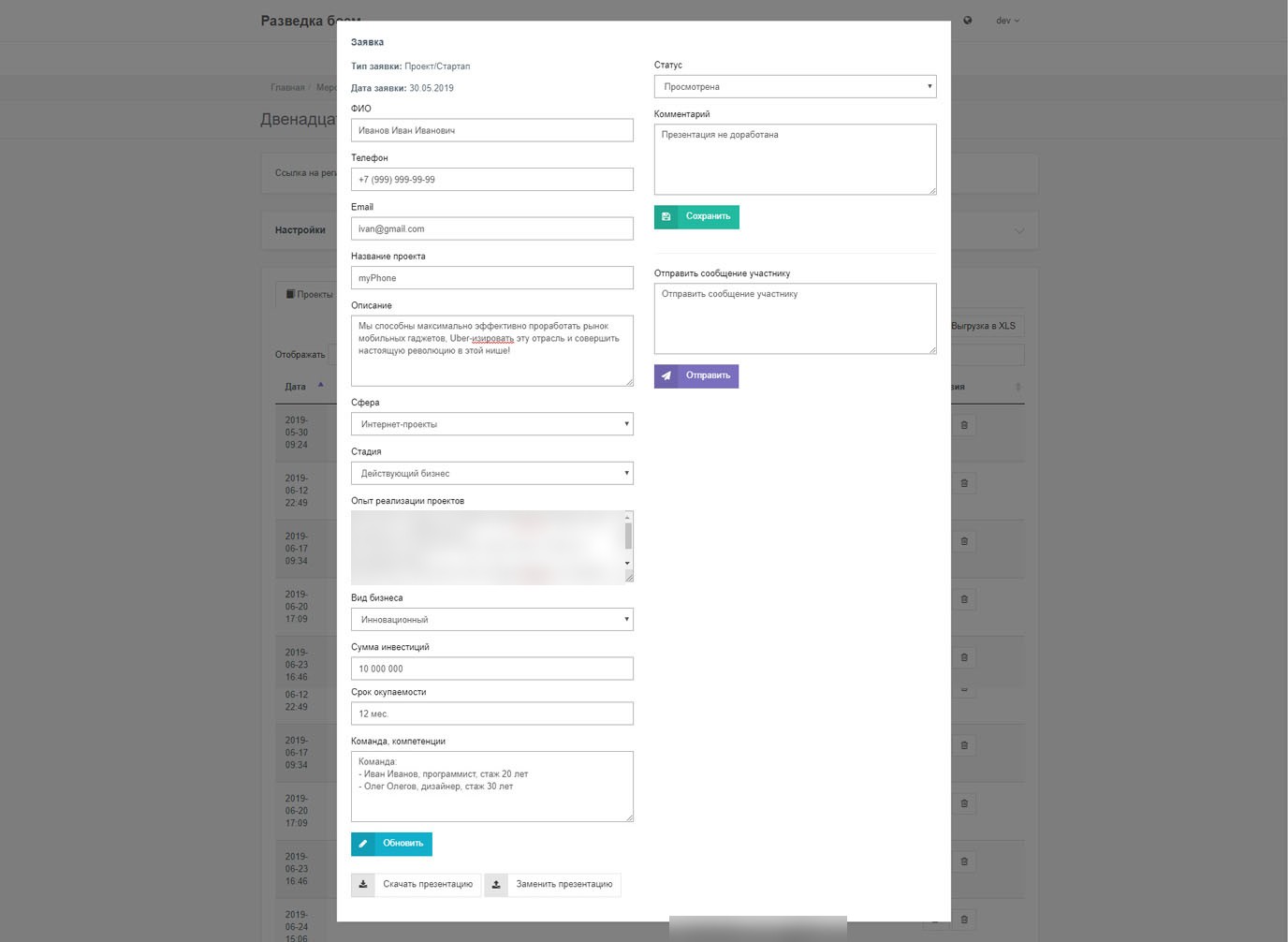Open the Сфера dropdown Интернет-проекты
1288x942 pixels.
click(x=492, y=424)
